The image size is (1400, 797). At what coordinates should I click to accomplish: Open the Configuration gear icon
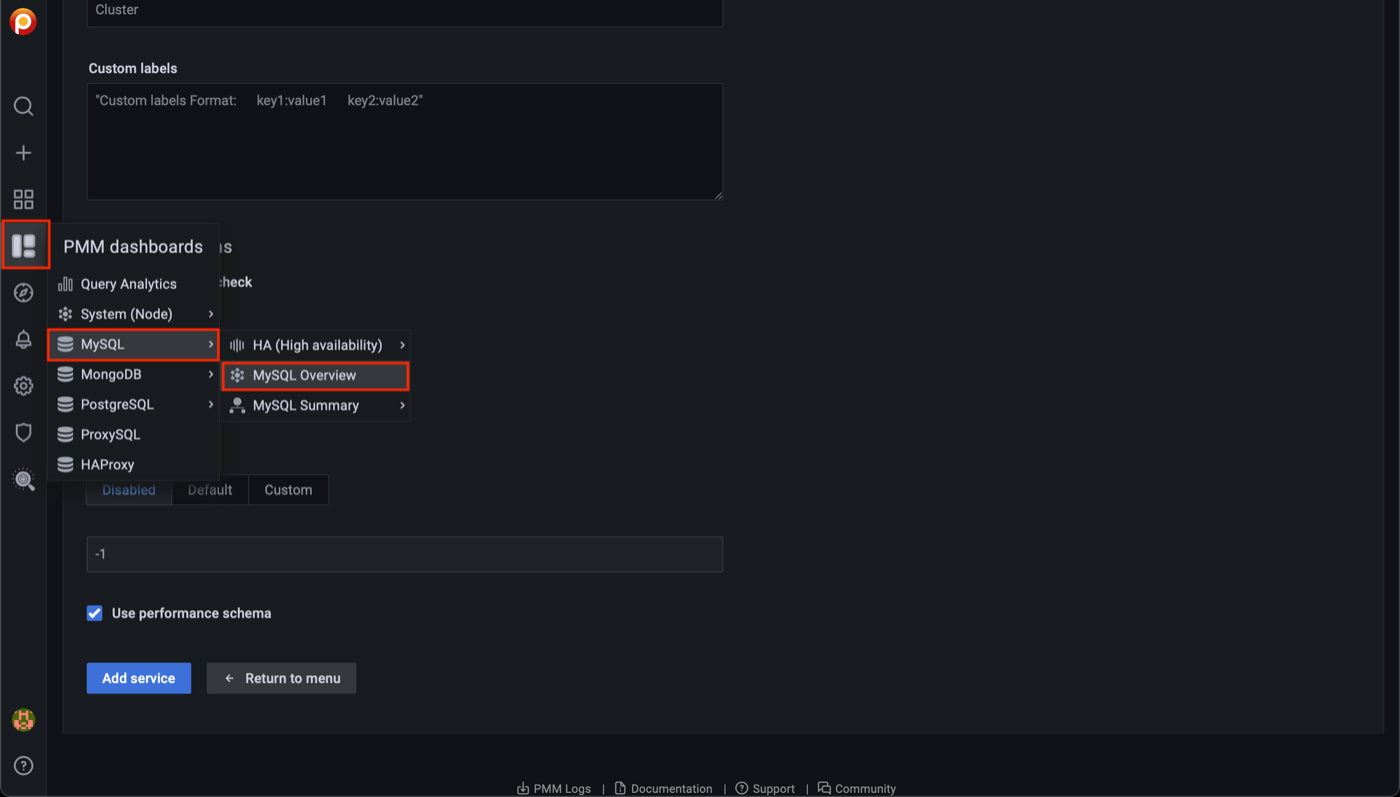[23, 386]
